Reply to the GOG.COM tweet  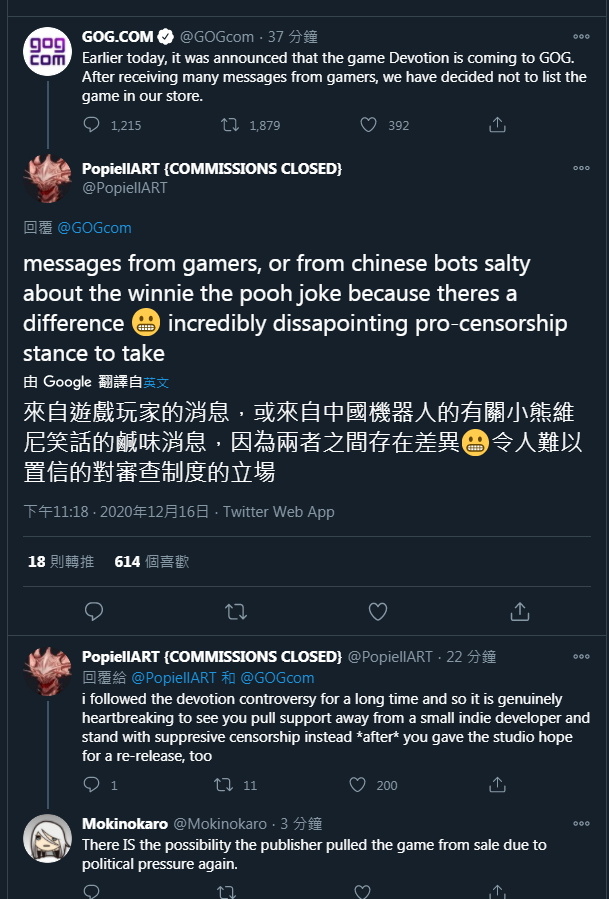coord(92,124)
